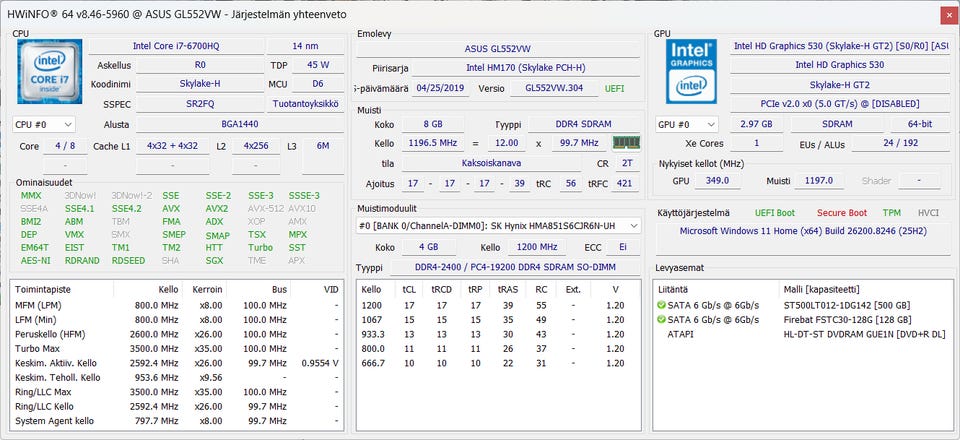960x440 pixels.
Task: Click the module 4 GB size value
Action: (x=429, y=248)
